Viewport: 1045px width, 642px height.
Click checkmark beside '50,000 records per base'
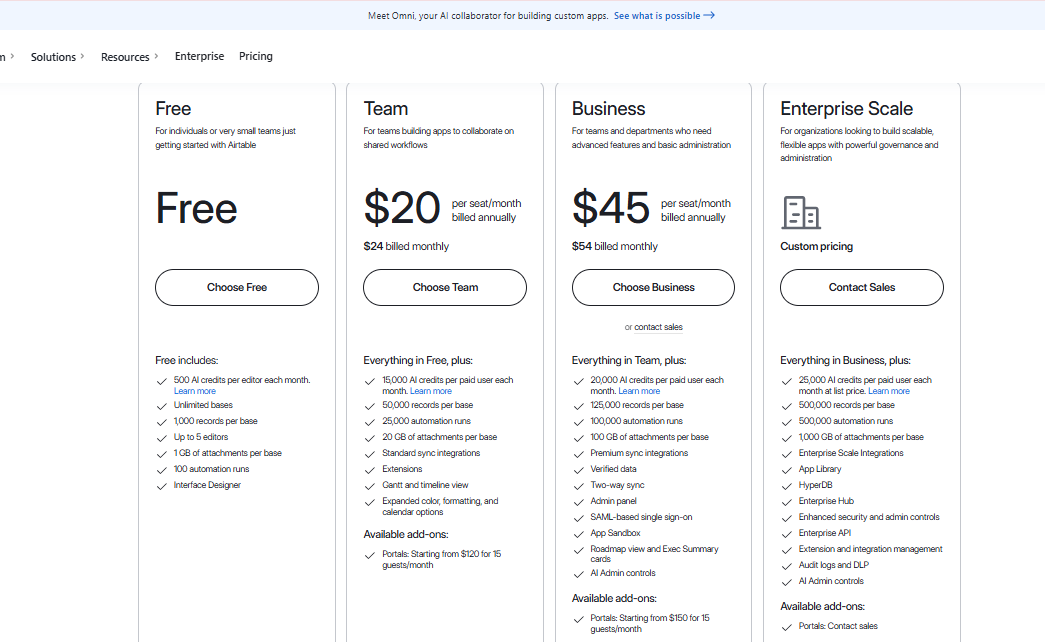click(x=370, y=406)
